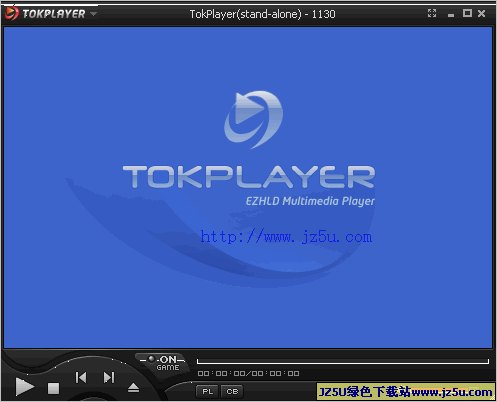Skip to the next track
The width and height of the screenshot is (497, 402).
click(109, 377)
